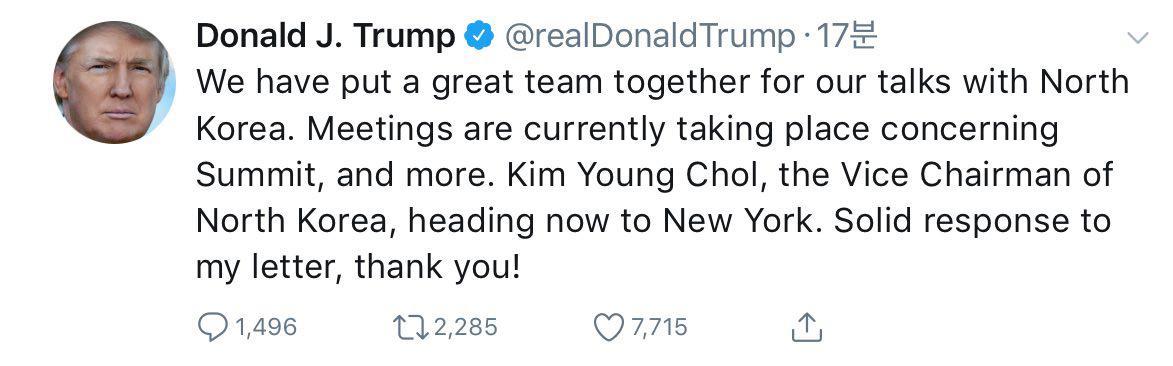The width and height of the screenshot is (1173, 366).
Task: Expand the tweet options chevron menu
Action: click(1137, 37)
